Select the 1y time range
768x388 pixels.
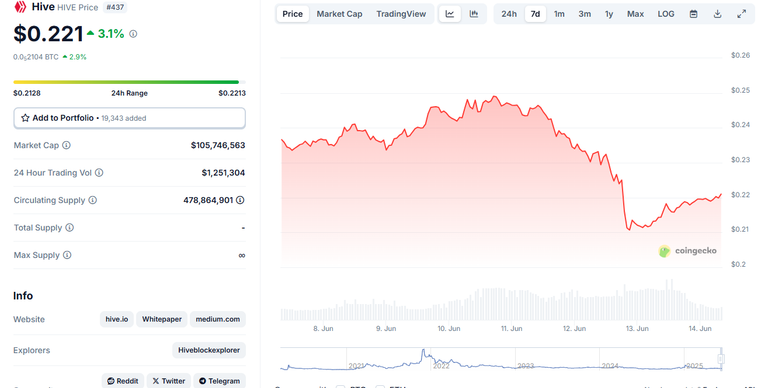tap(609, 14)
